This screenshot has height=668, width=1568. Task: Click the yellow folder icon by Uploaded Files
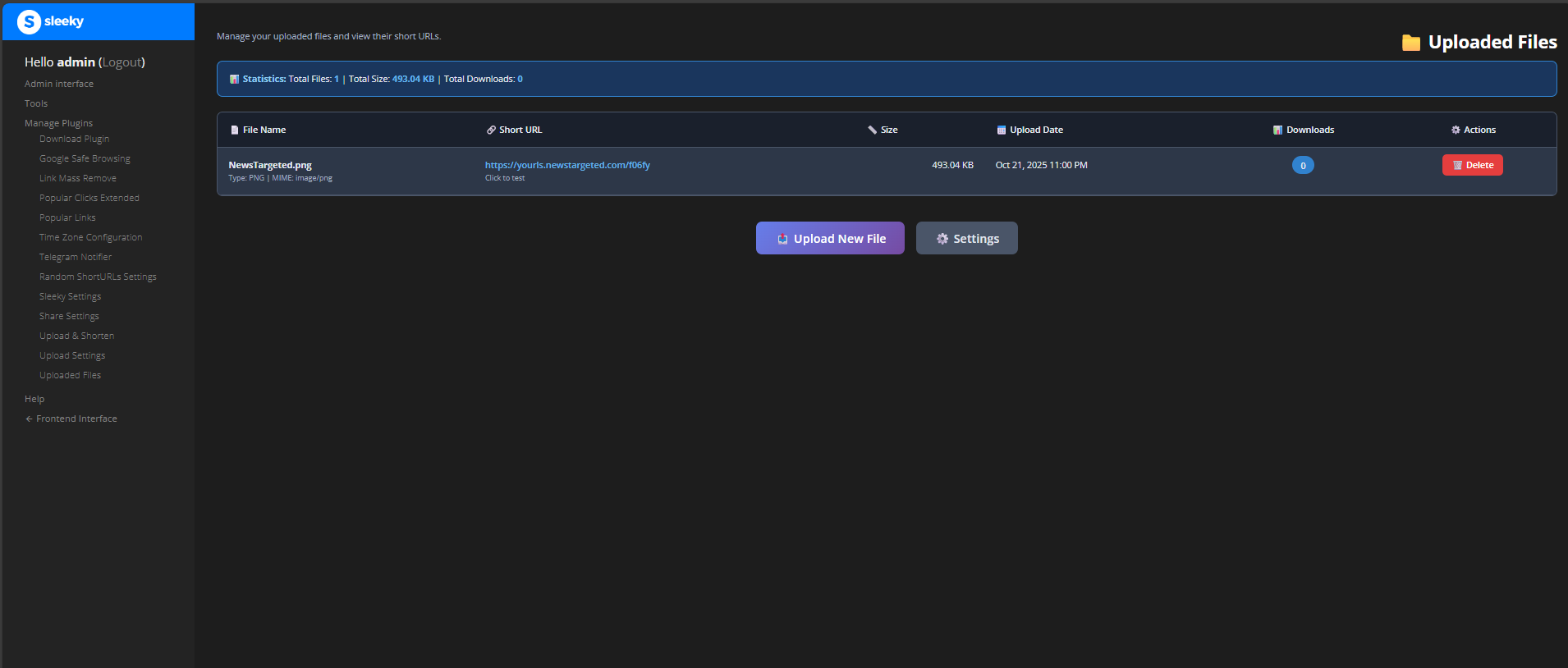1410,43
